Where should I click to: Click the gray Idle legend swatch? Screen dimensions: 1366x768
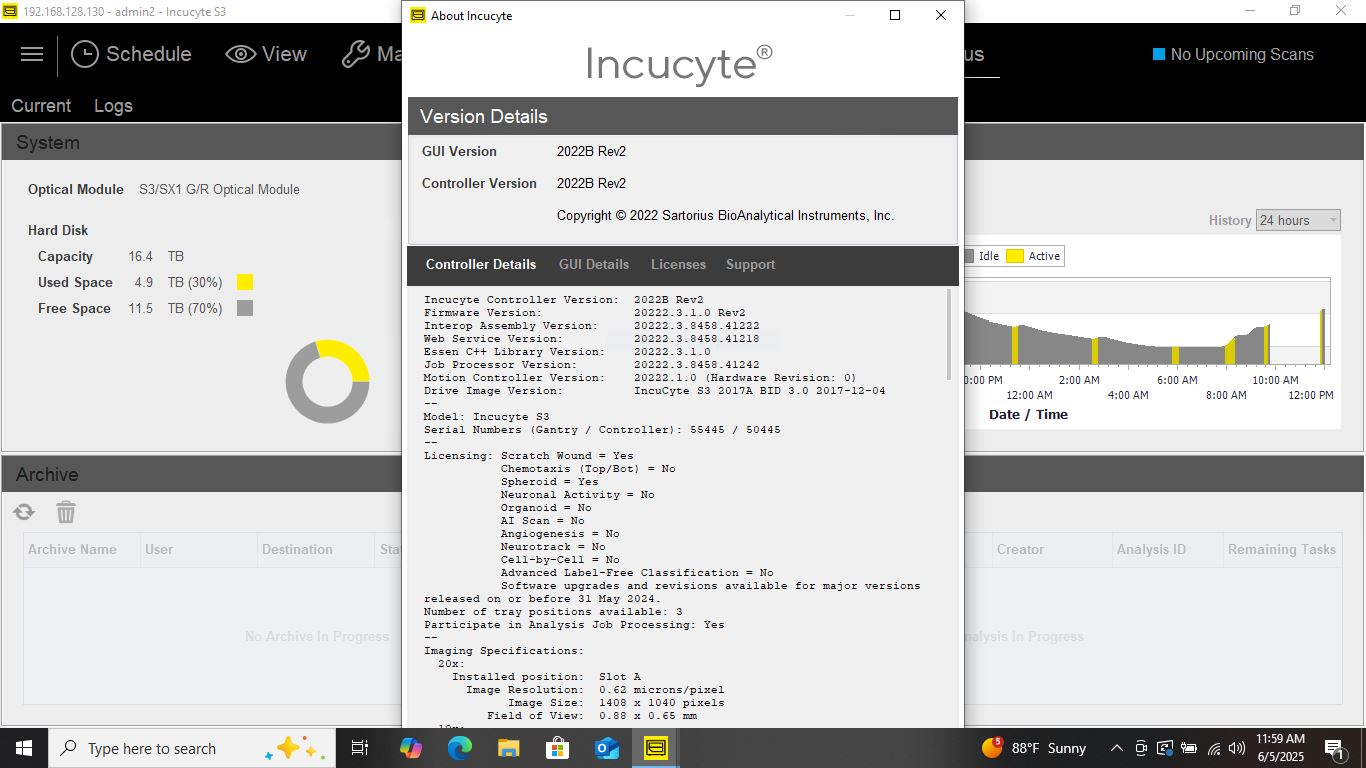pos(968,256)
